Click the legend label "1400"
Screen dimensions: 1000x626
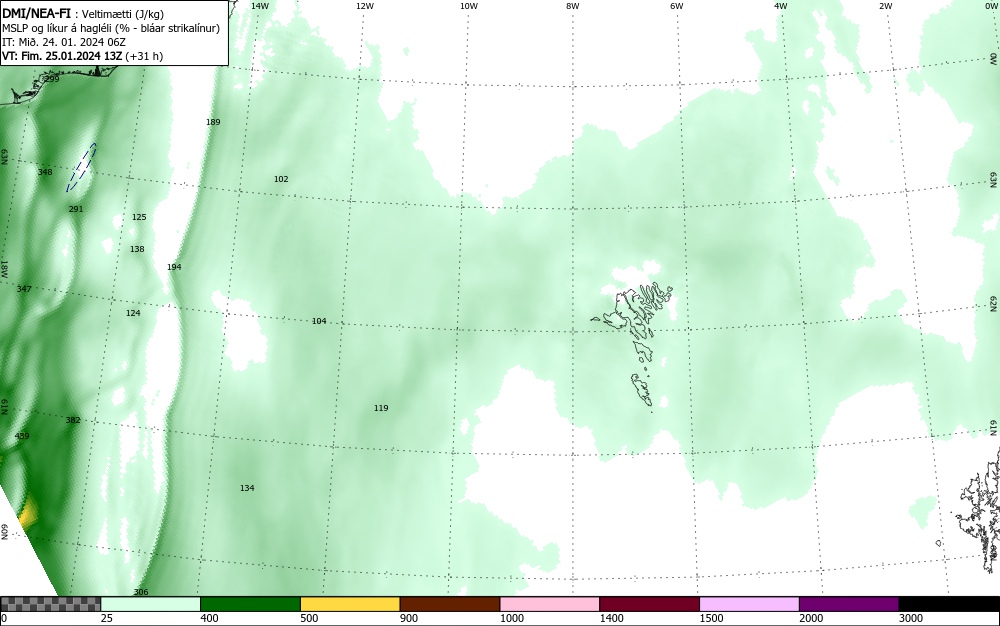pos(611,618)
